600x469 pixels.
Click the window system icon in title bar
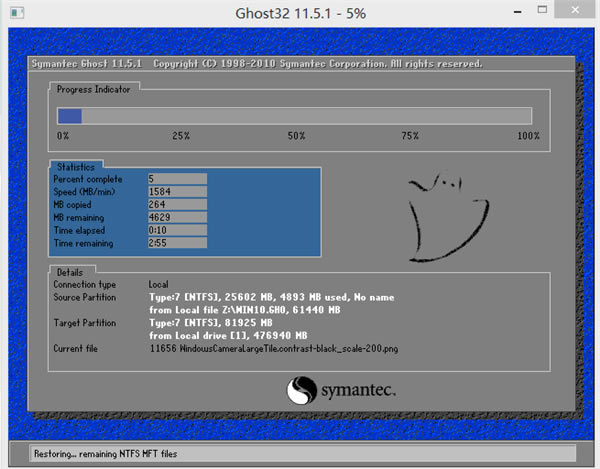click(x=12, y=12)
